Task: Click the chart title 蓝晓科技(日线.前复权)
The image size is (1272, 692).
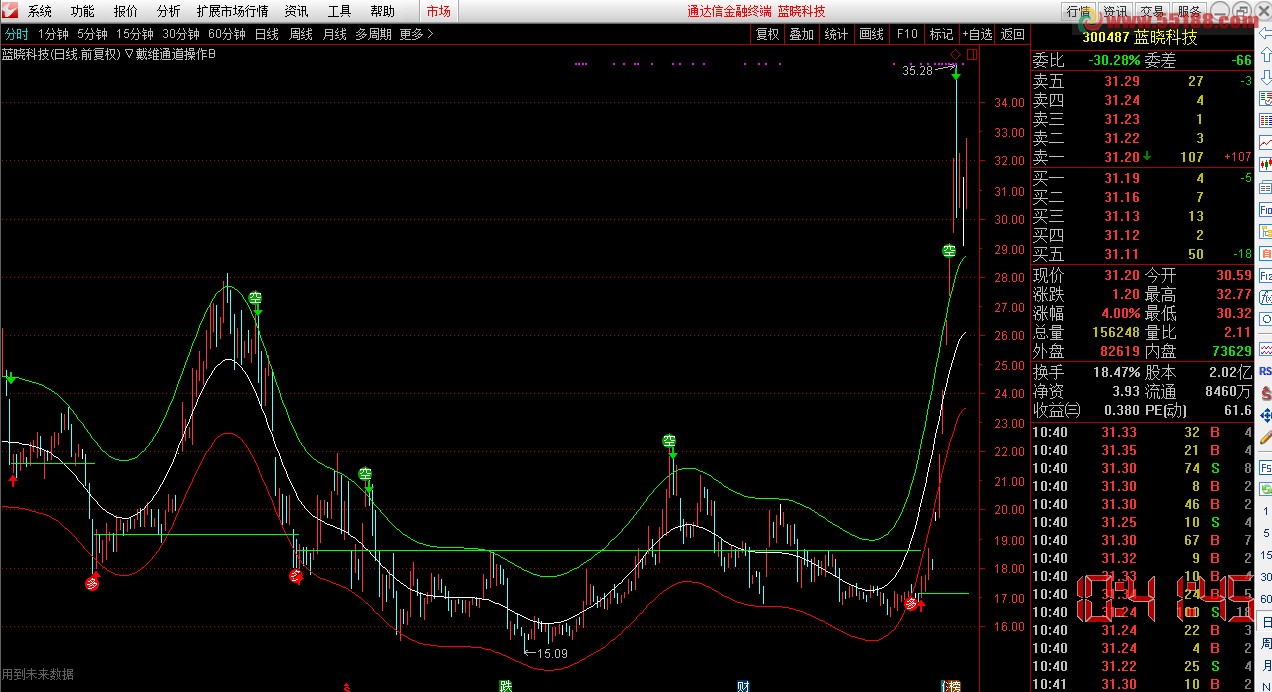Action: tap(61, 54)
